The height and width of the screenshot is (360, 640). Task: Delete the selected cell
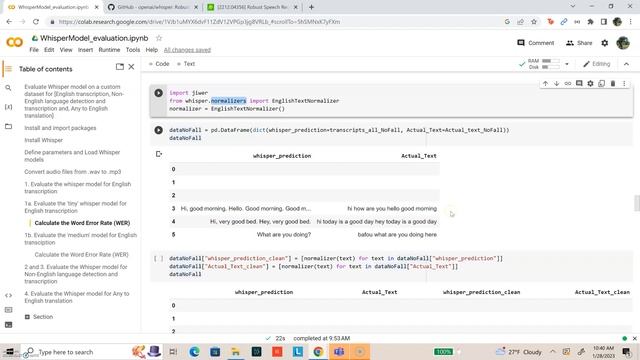[613, 84]
